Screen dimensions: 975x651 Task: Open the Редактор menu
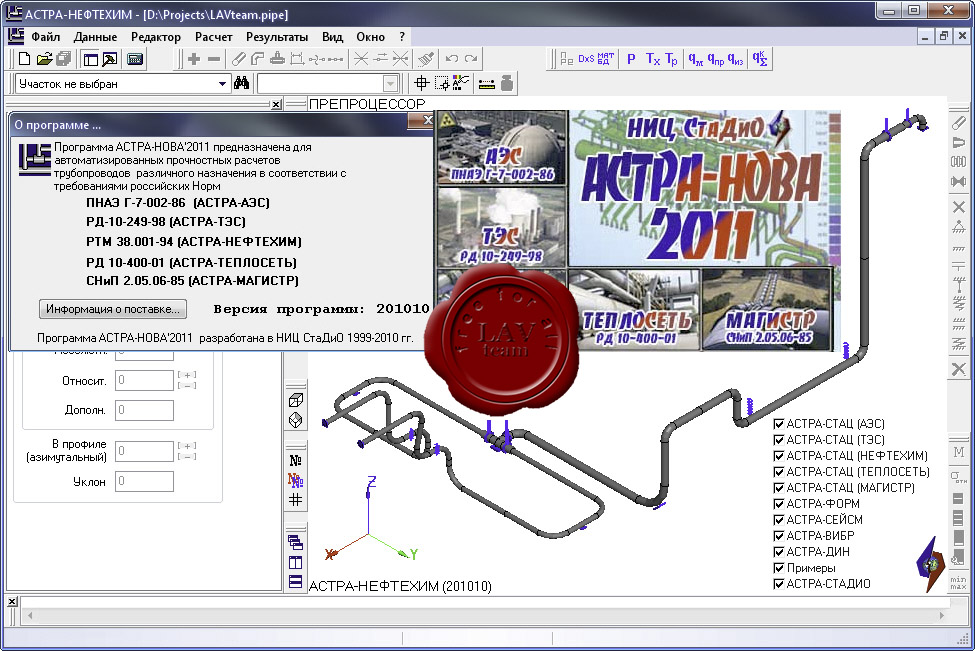click(155, 37)
